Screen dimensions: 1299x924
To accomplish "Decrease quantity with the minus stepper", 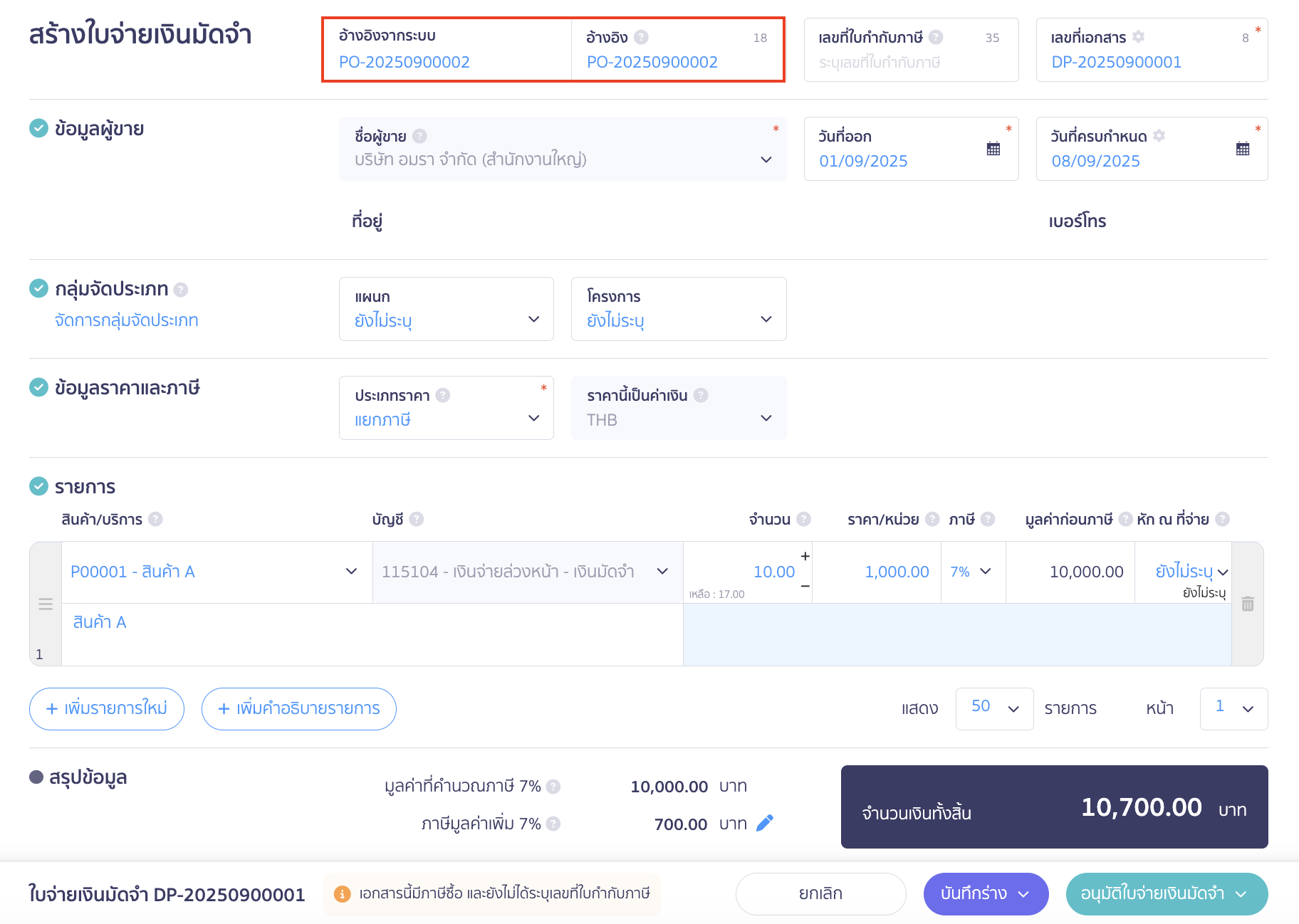I will [x=805, y=586].
